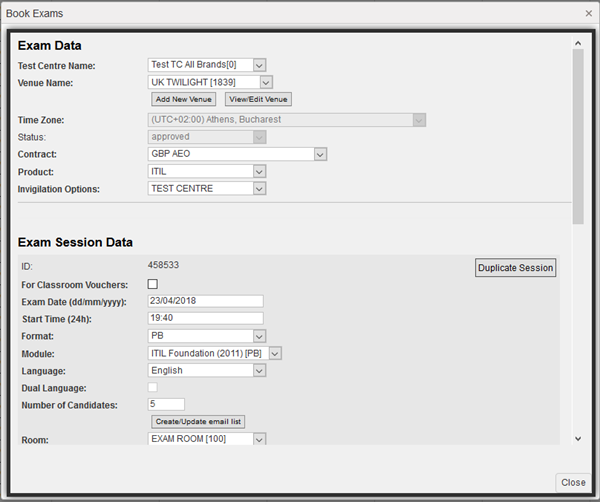The height and width of the screenshot is (502, 600).
Task: Click the session ID value 458533
Action: [163, 265]
